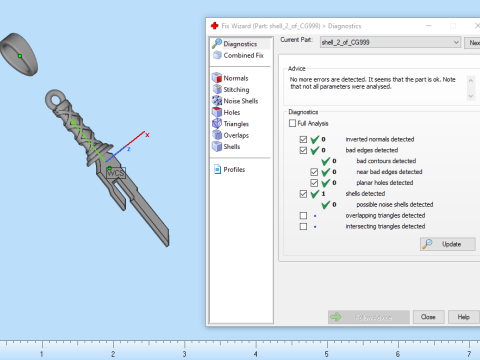The image size is (480, 360).
Task: Open the Stitching page icon
Action: [217, 89]
